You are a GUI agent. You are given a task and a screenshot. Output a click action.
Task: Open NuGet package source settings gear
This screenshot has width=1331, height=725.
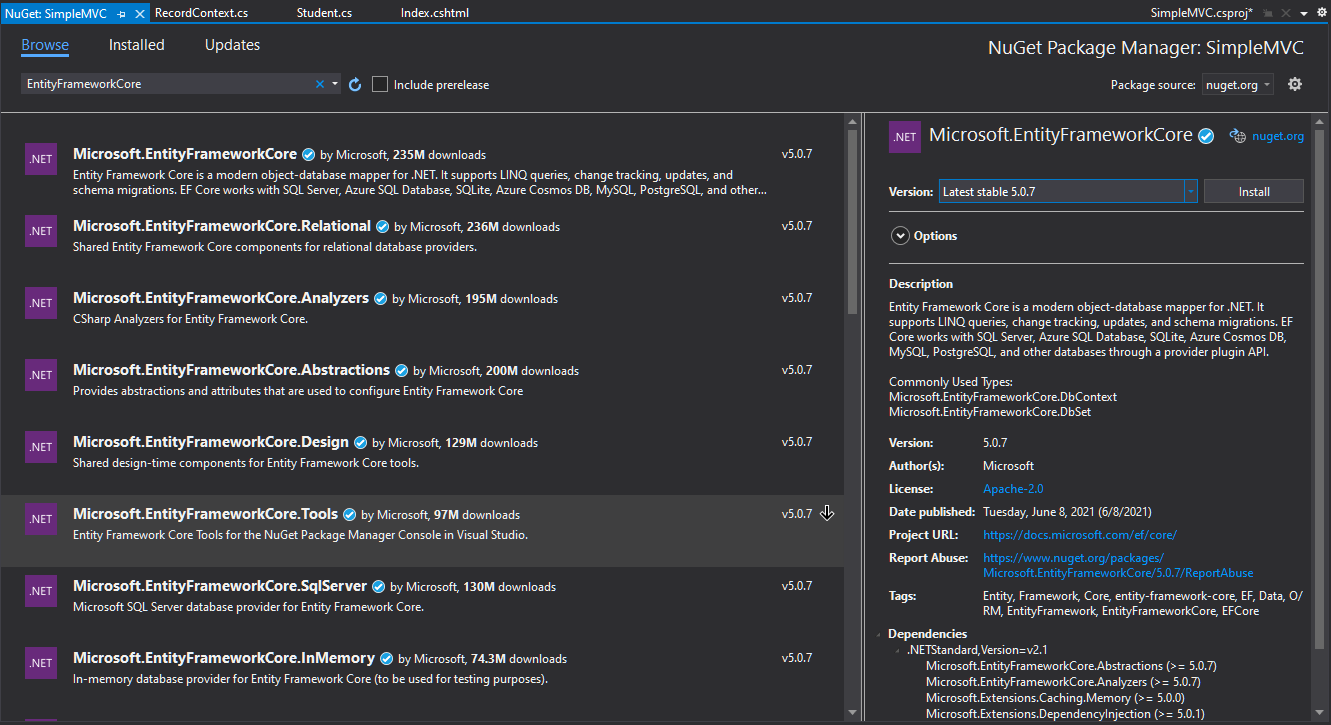[1295, 84]
